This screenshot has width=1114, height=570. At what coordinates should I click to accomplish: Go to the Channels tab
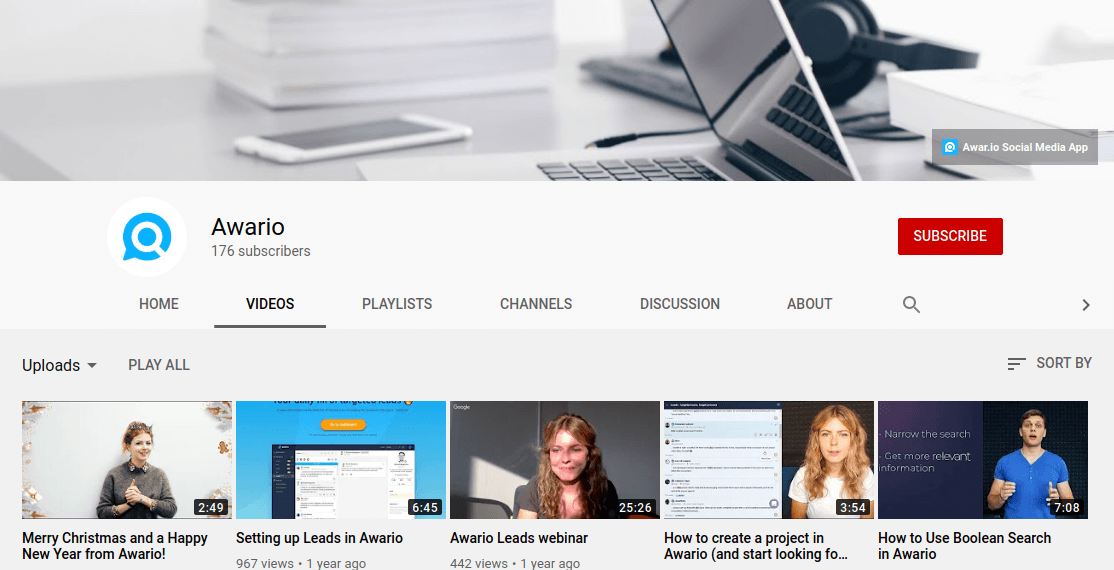[x=536, y=303]
